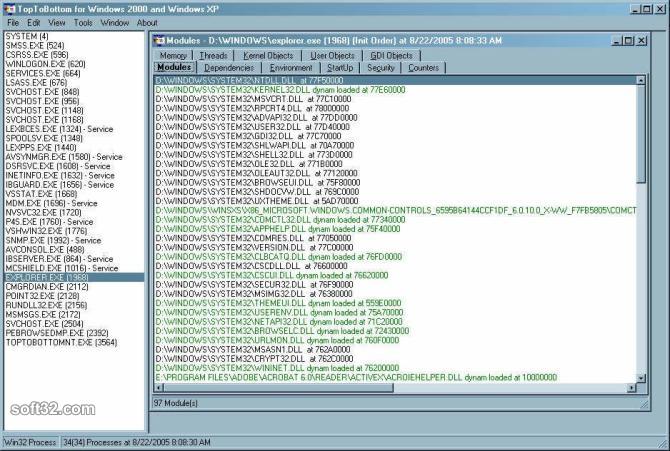This screenshot has width=670, height=451.
Task: Click the vertical scrollbar thumb of module list
Action: pos(640,134)
